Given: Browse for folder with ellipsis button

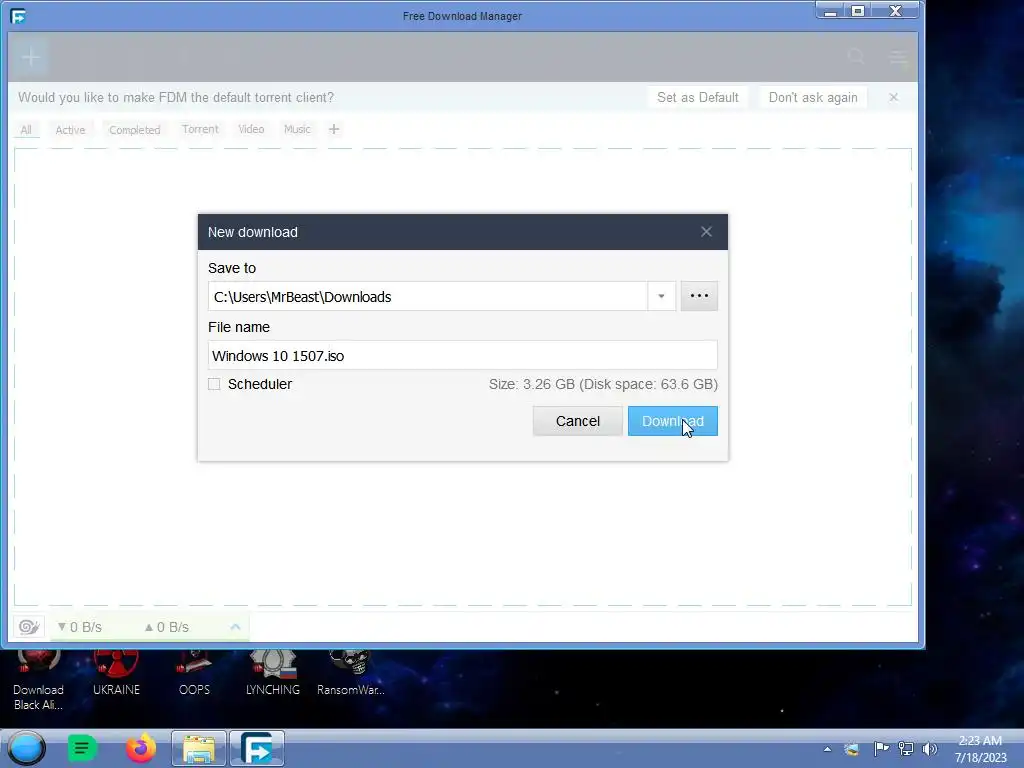Looking at the screenshot, I should [x=699, y=296].
